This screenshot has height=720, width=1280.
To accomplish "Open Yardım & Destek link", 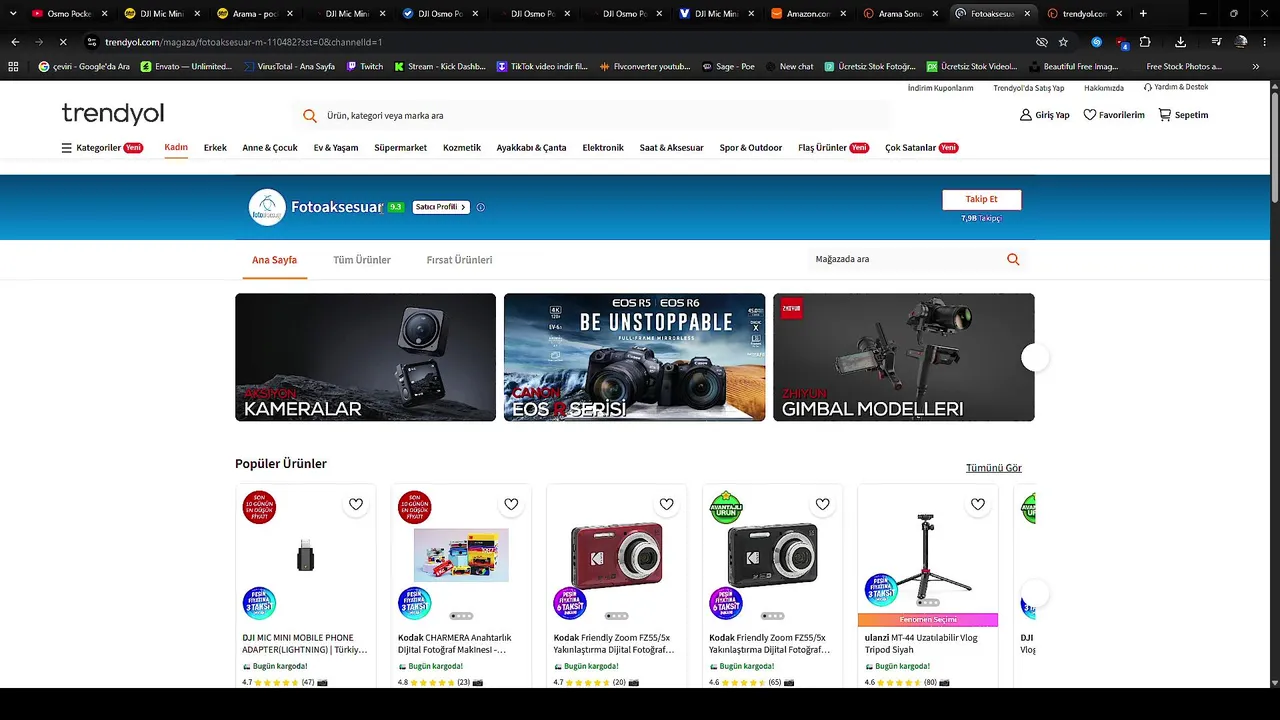I will point(1176,88).
